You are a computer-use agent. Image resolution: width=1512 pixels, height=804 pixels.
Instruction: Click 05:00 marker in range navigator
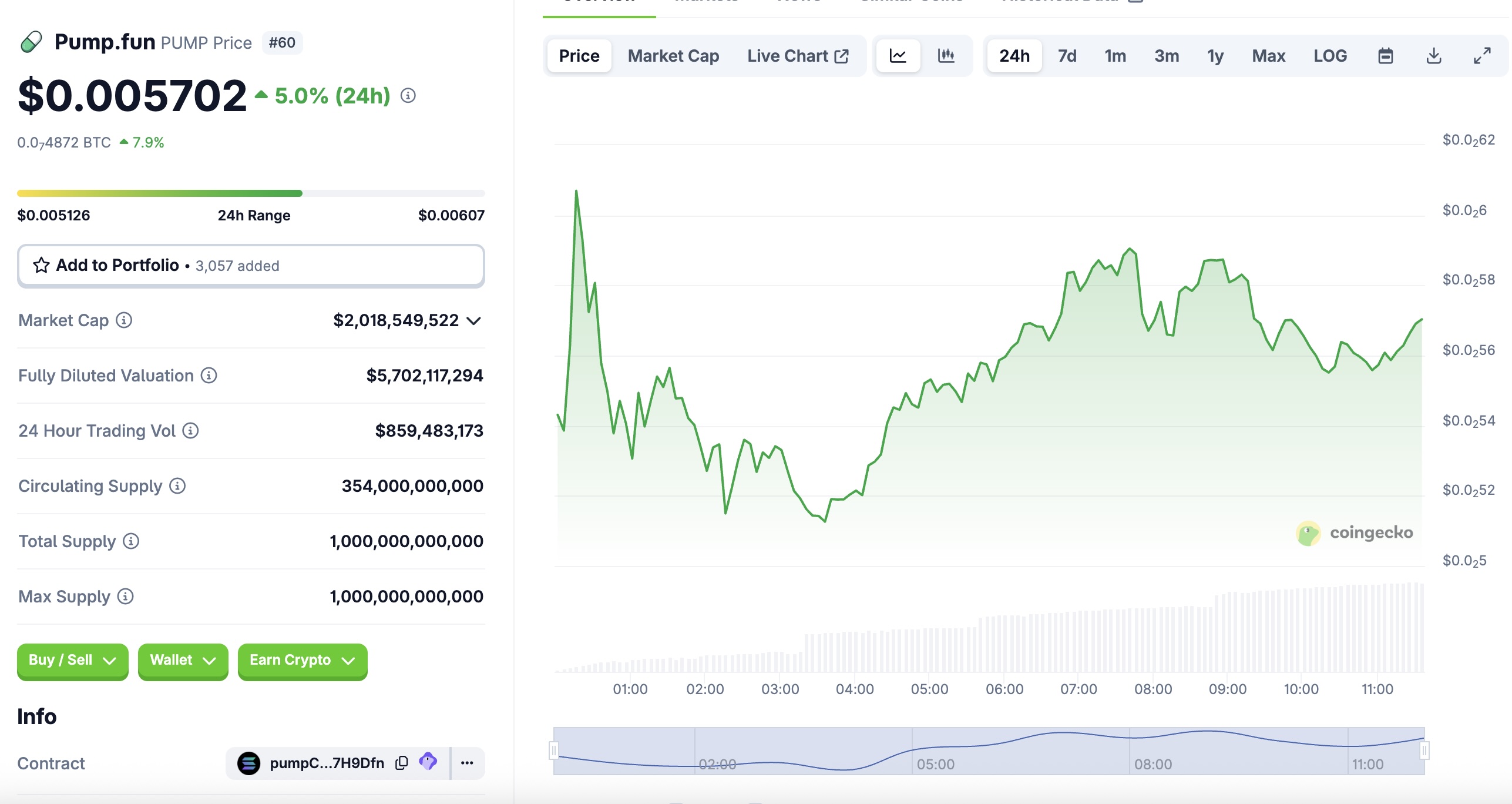[935, 764]
